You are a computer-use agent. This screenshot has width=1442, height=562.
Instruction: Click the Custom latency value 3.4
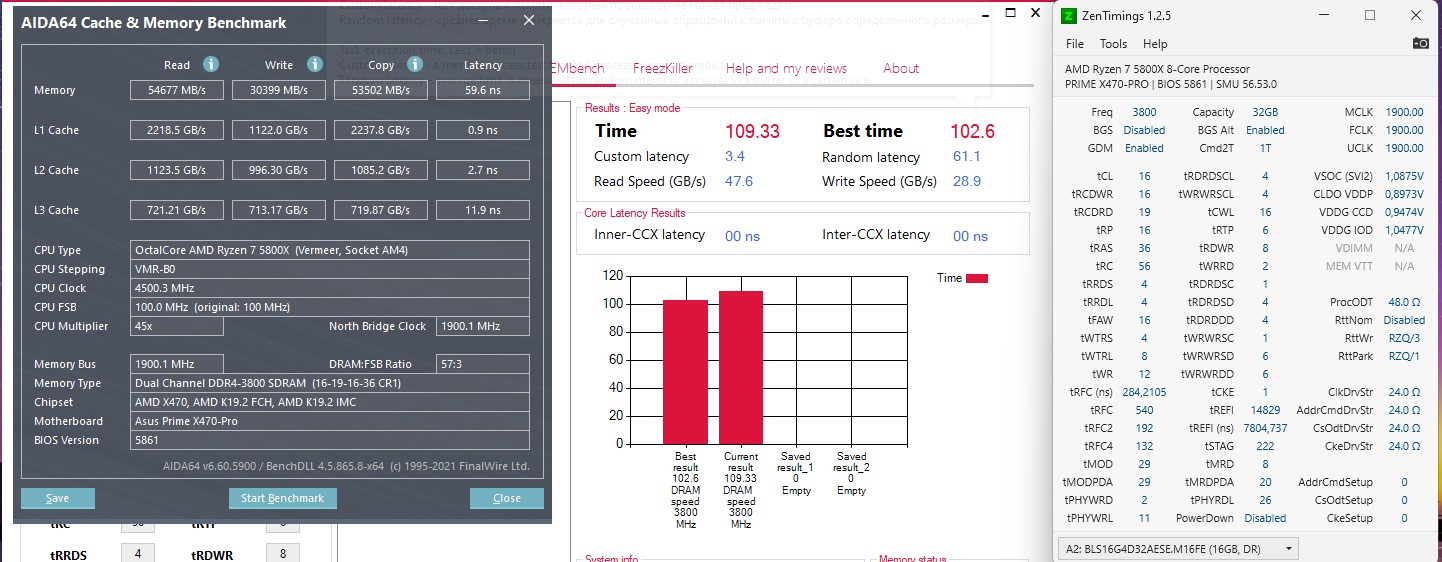[734, 157]
